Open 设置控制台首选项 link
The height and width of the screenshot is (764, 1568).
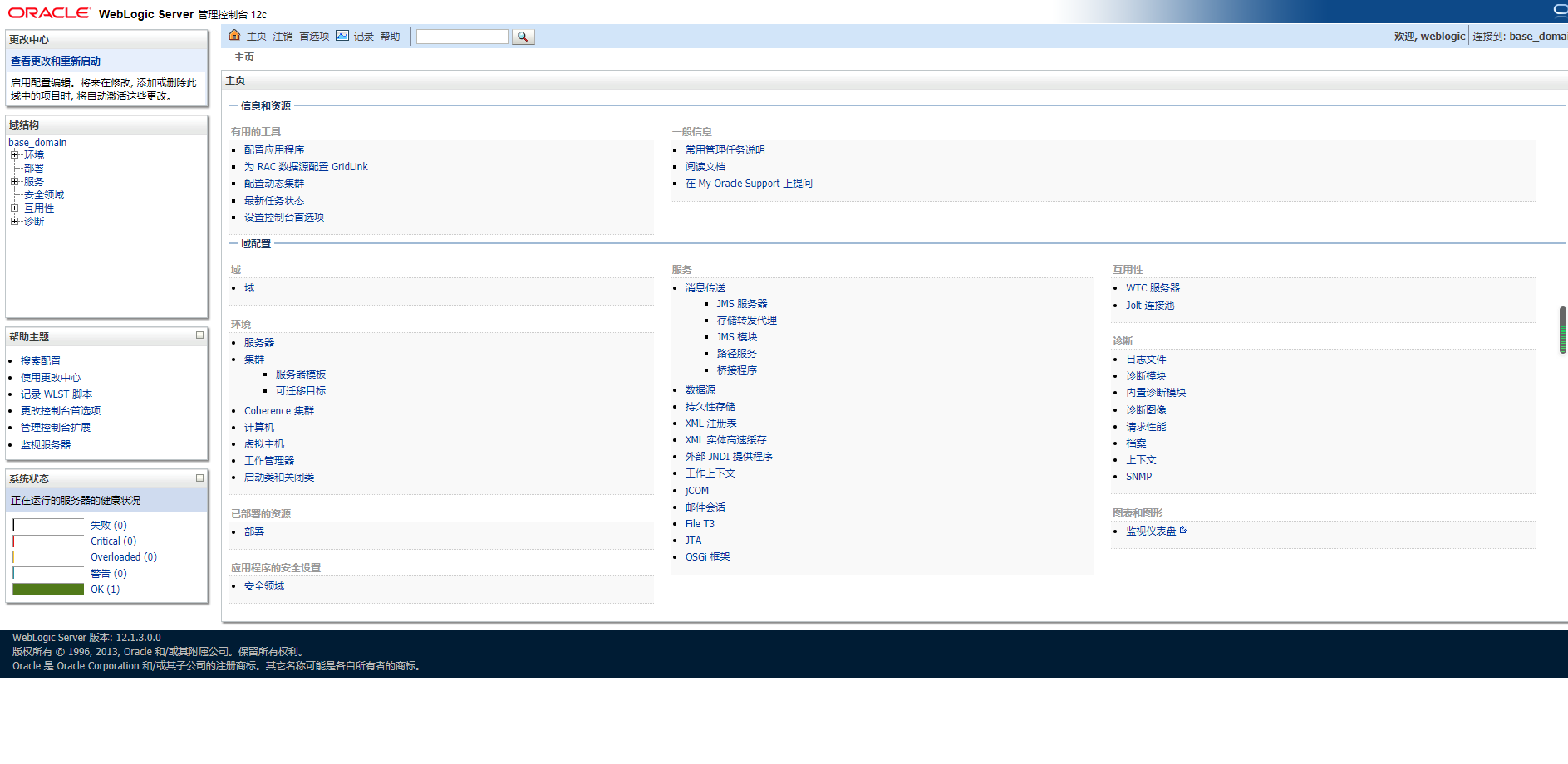(x=284, y=218)
